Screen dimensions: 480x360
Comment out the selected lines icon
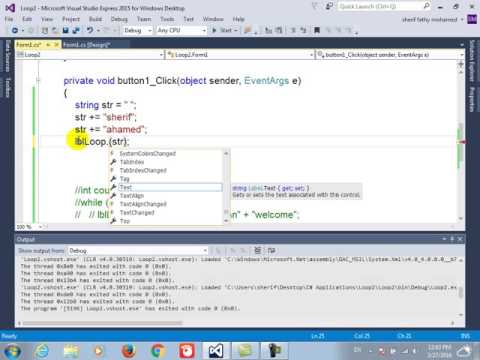(293, 30)
